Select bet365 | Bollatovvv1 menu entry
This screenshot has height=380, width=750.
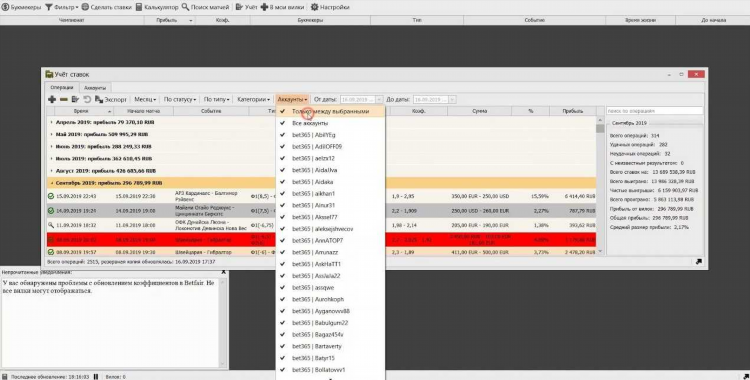point(330,369)
